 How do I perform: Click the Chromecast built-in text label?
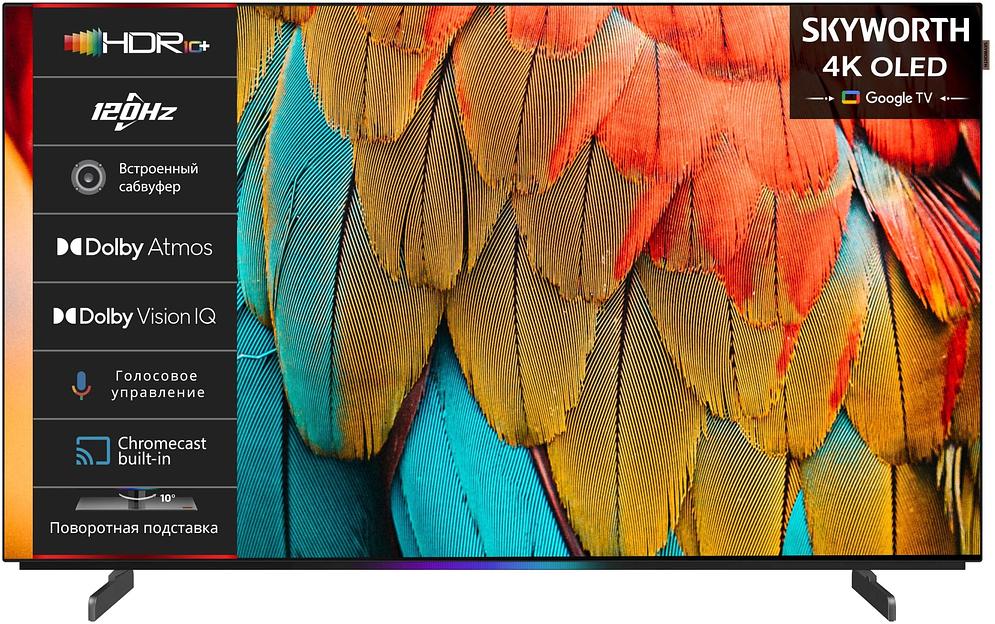(x=162, y=451)
